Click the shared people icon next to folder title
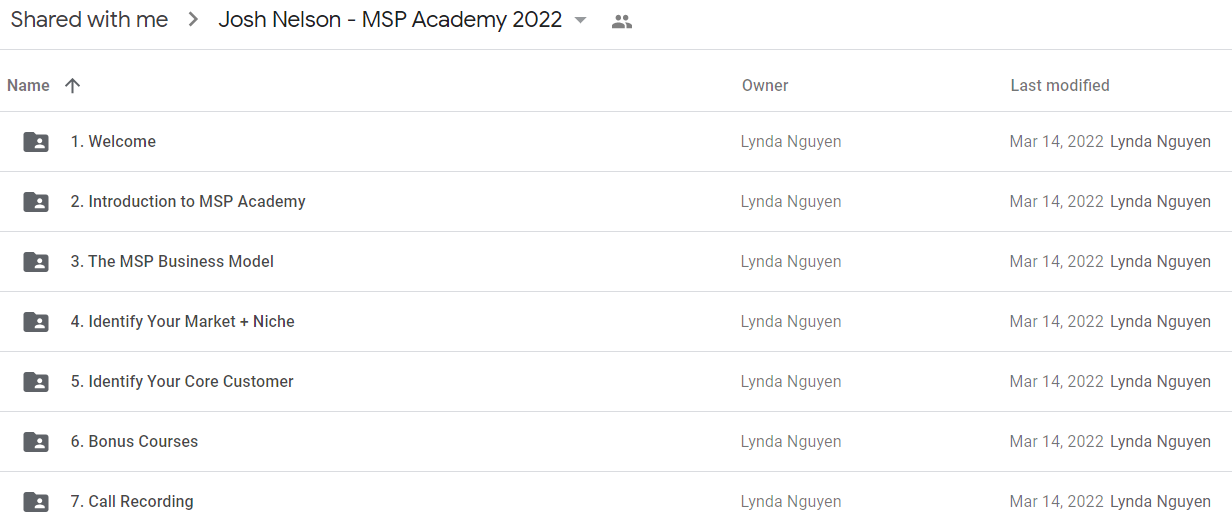This screenshot has height=522, width=1232. coord(622,21)
